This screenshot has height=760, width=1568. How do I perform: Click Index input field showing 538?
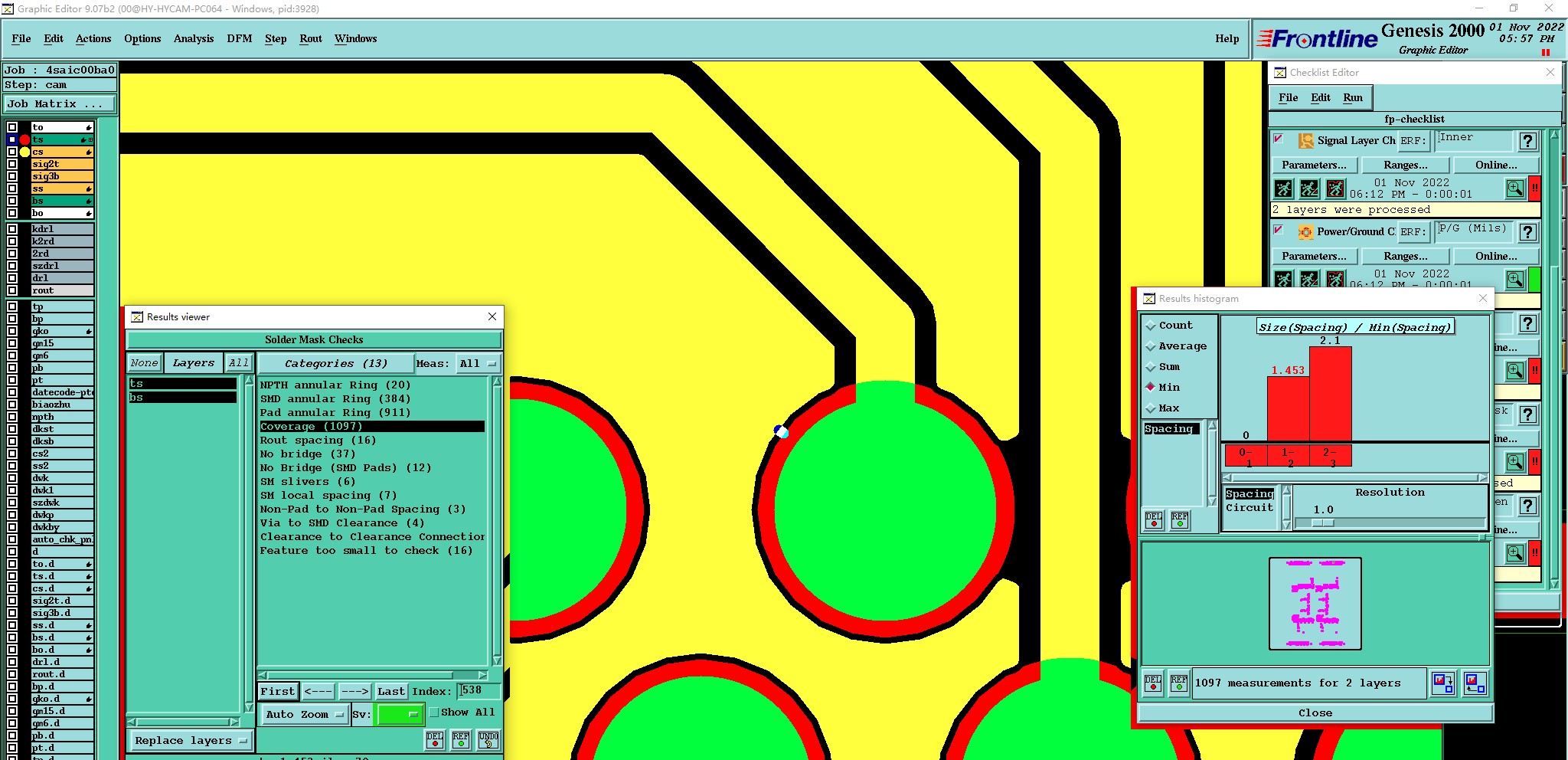(x=479, y=692)
